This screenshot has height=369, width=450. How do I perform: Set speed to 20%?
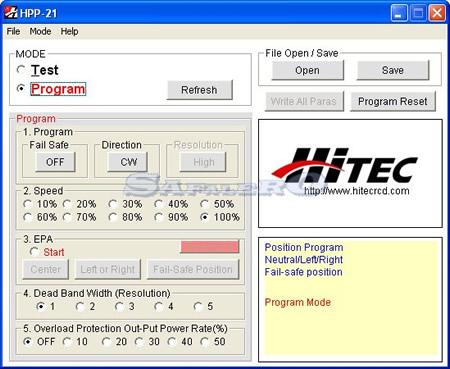pos(67,204)
